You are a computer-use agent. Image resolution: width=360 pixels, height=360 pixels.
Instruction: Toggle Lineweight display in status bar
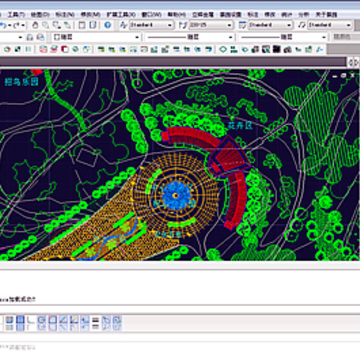point(96,323)
